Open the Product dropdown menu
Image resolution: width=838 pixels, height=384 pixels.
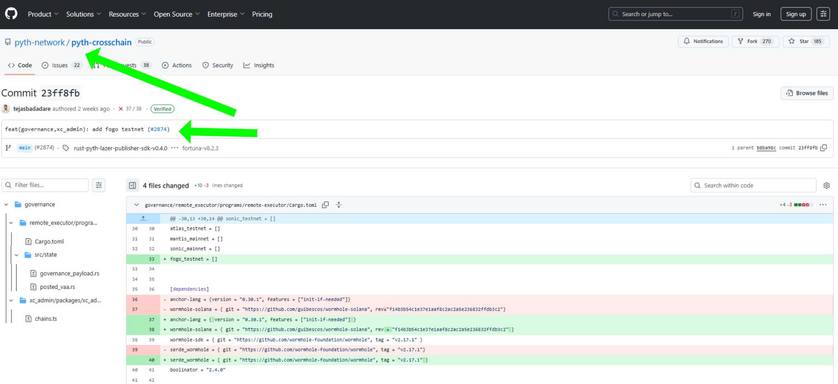point(43,14)
